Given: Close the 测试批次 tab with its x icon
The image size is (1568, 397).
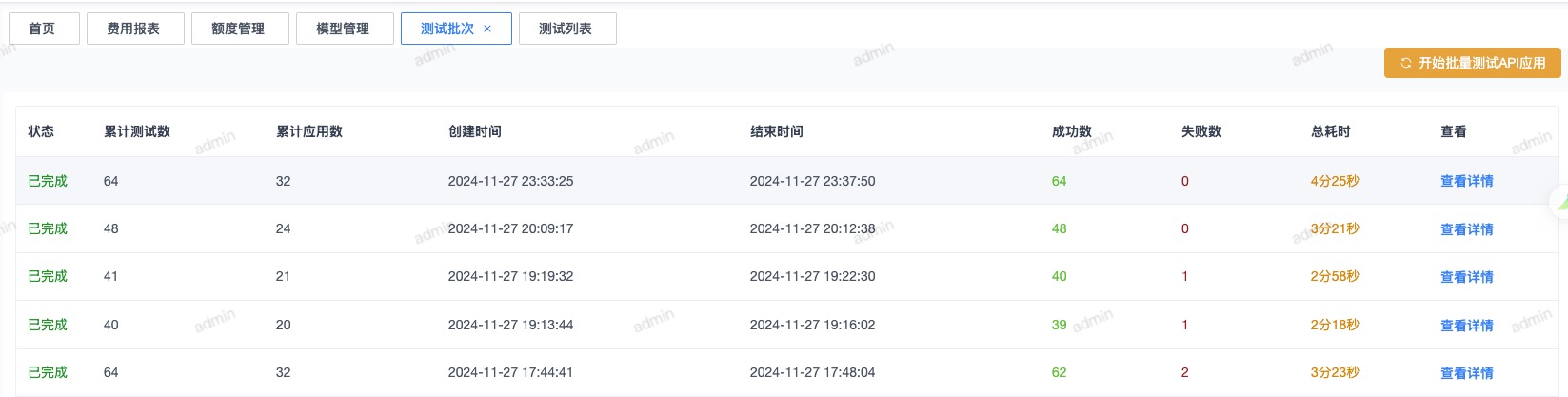Looking at the screenshot, I should [x=487, y=29].
